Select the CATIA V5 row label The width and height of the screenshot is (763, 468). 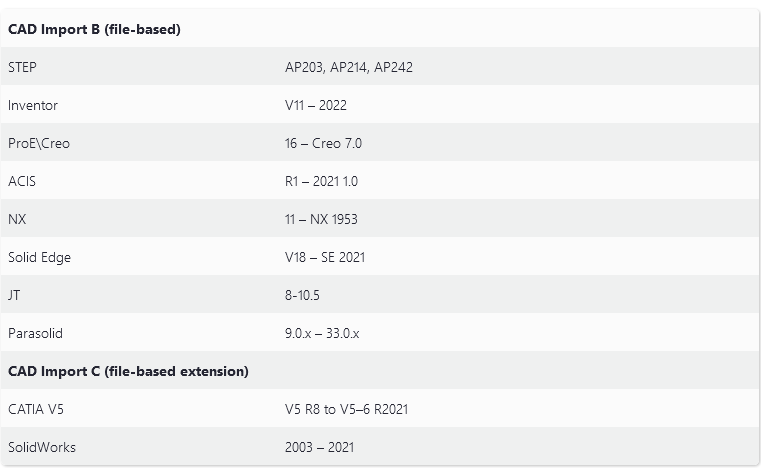[x=37, y=409]
